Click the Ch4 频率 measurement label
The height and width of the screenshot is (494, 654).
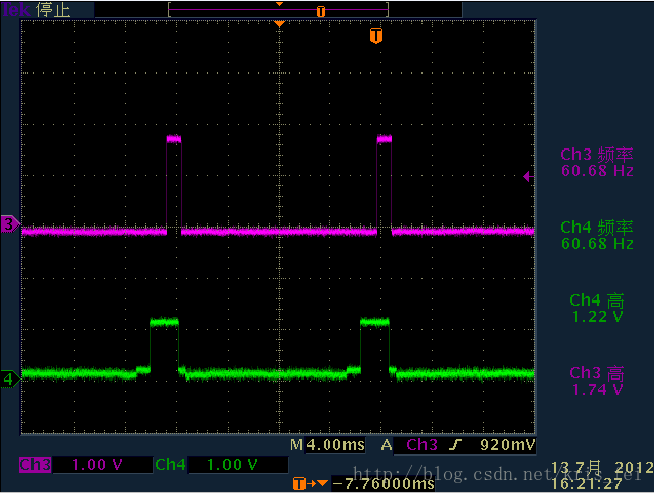coord(597,227)
